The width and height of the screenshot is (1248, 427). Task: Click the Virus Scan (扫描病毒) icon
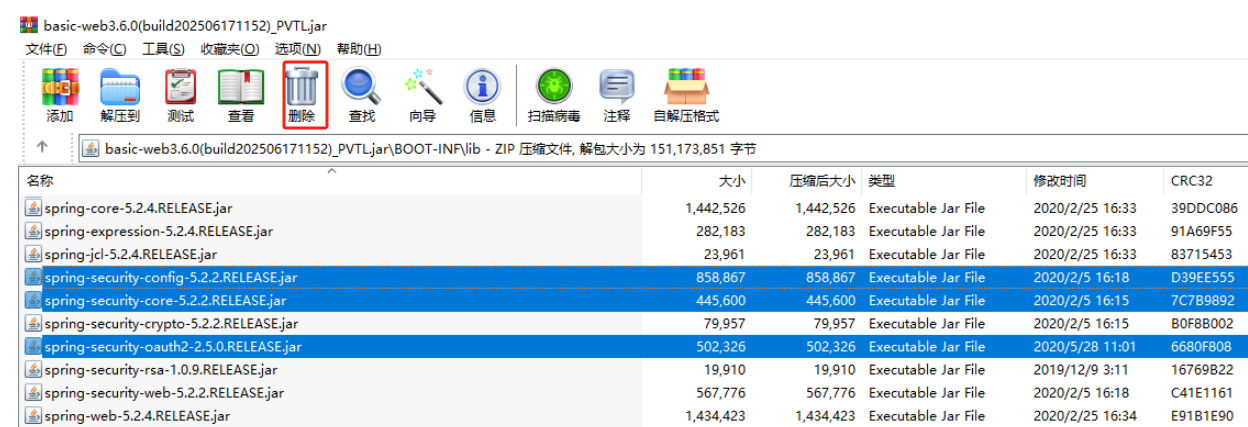(x=554, y=87)
